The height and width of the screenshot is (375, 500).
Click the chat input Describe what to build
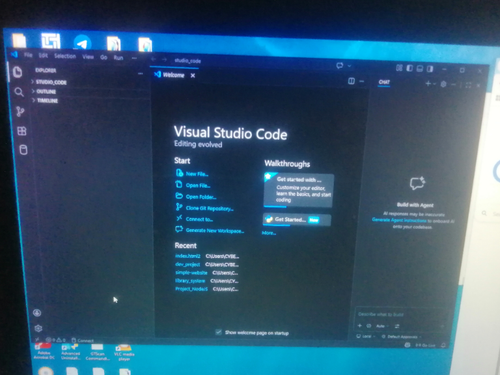click(x=400, y=314)
